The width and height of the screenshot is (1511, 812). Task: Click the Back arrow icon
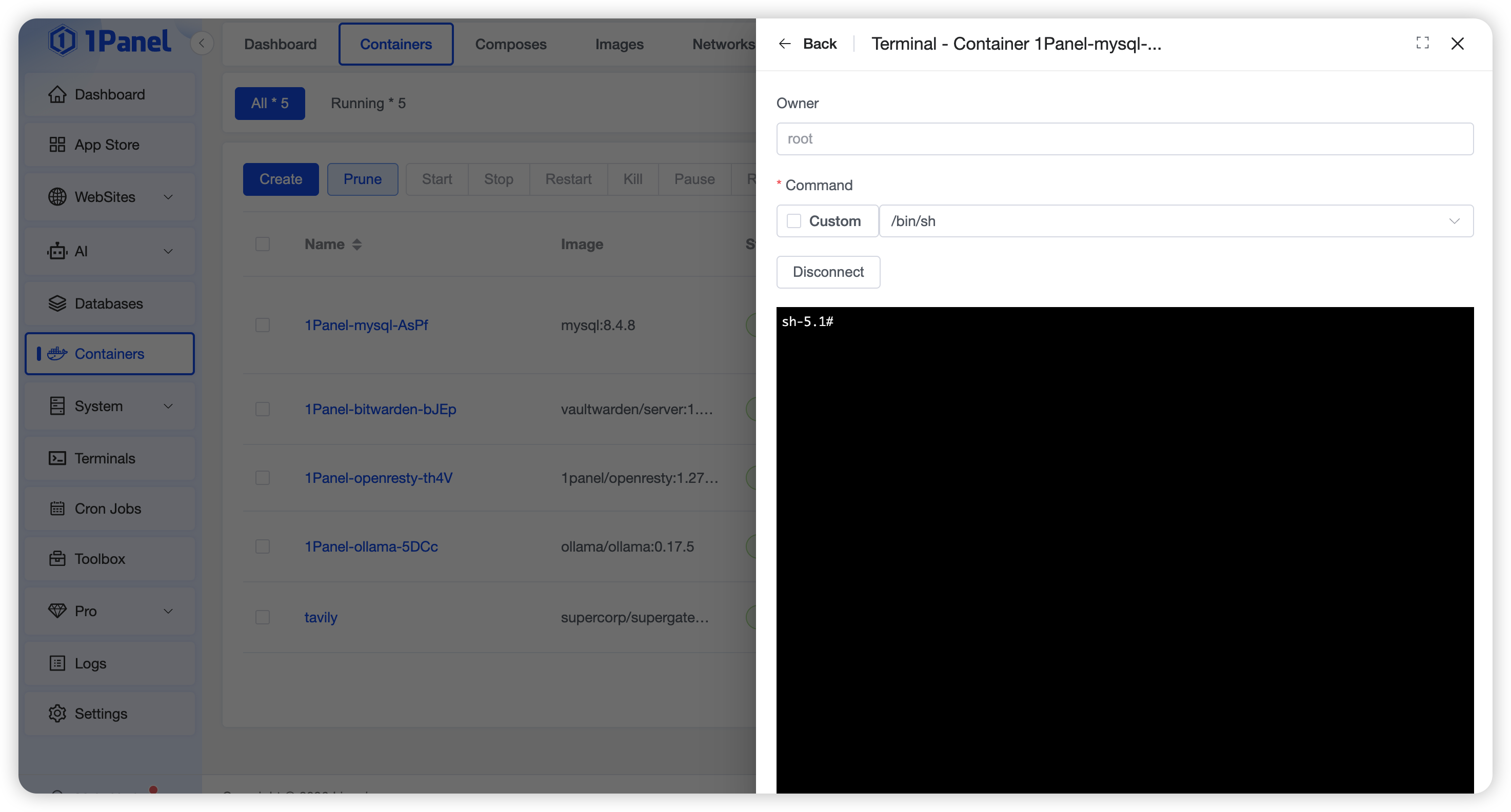coord(784,44)
